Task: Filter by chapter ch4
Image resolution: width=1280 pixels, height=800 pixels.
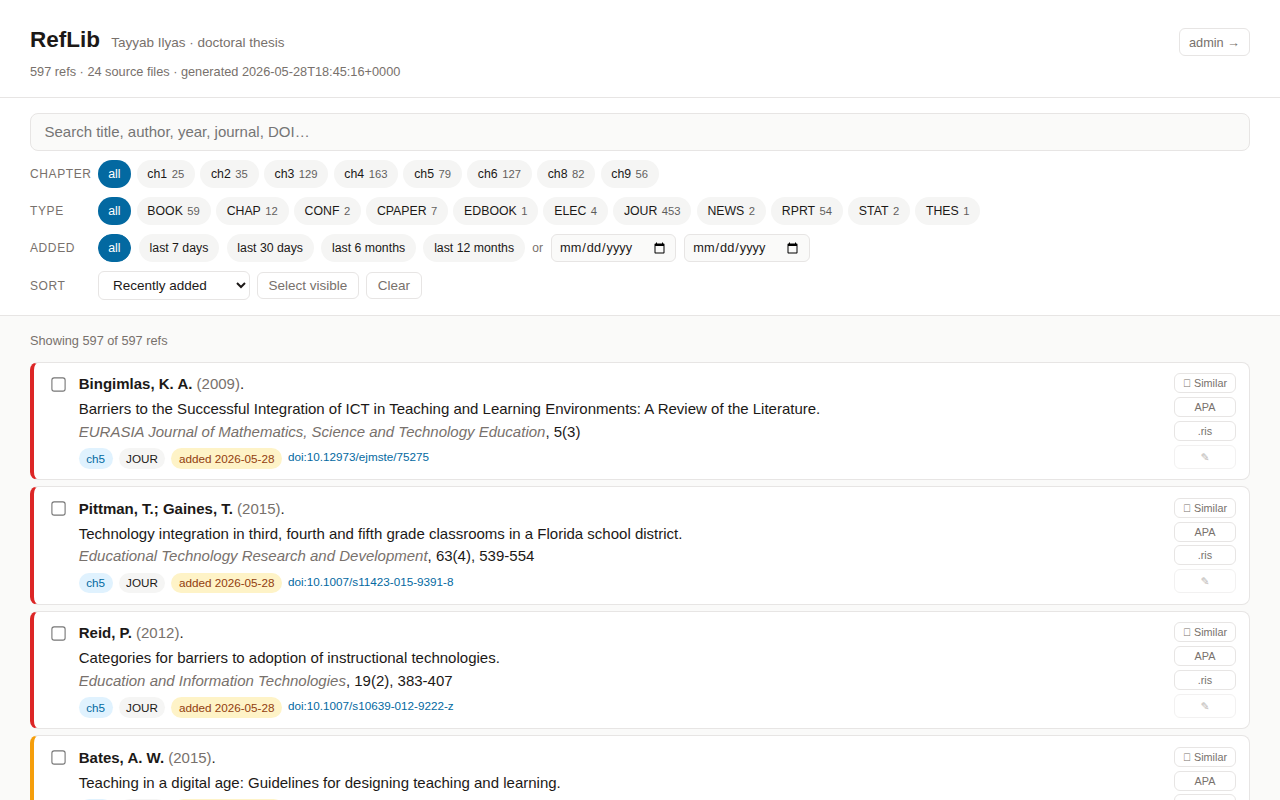Action: [366, 174]
